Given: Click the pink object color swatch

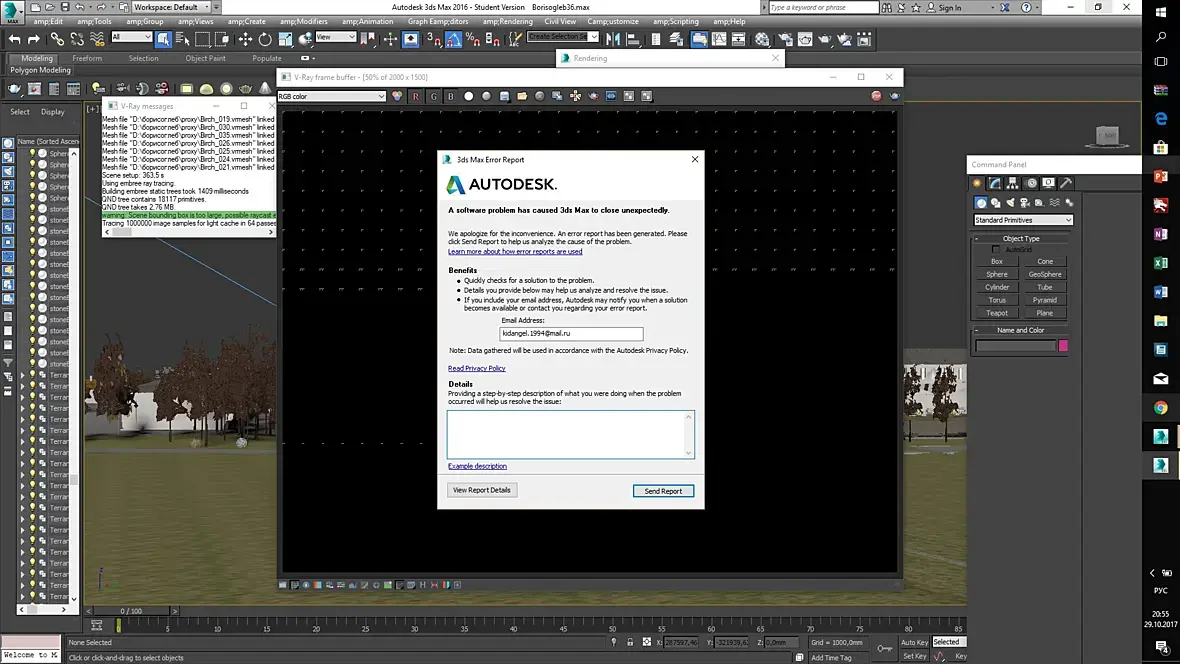Looking at the screenshot, I should (1063, 346).
